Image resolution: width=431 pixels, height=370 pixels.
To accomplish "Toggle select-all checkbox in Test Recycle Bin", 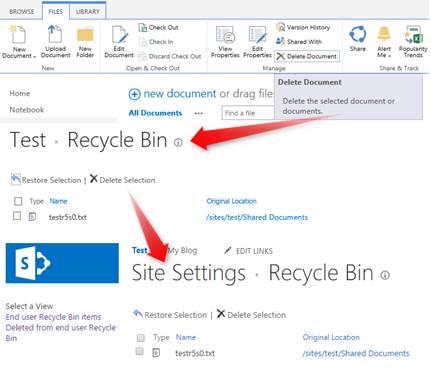I will click(x=18, y=201).
